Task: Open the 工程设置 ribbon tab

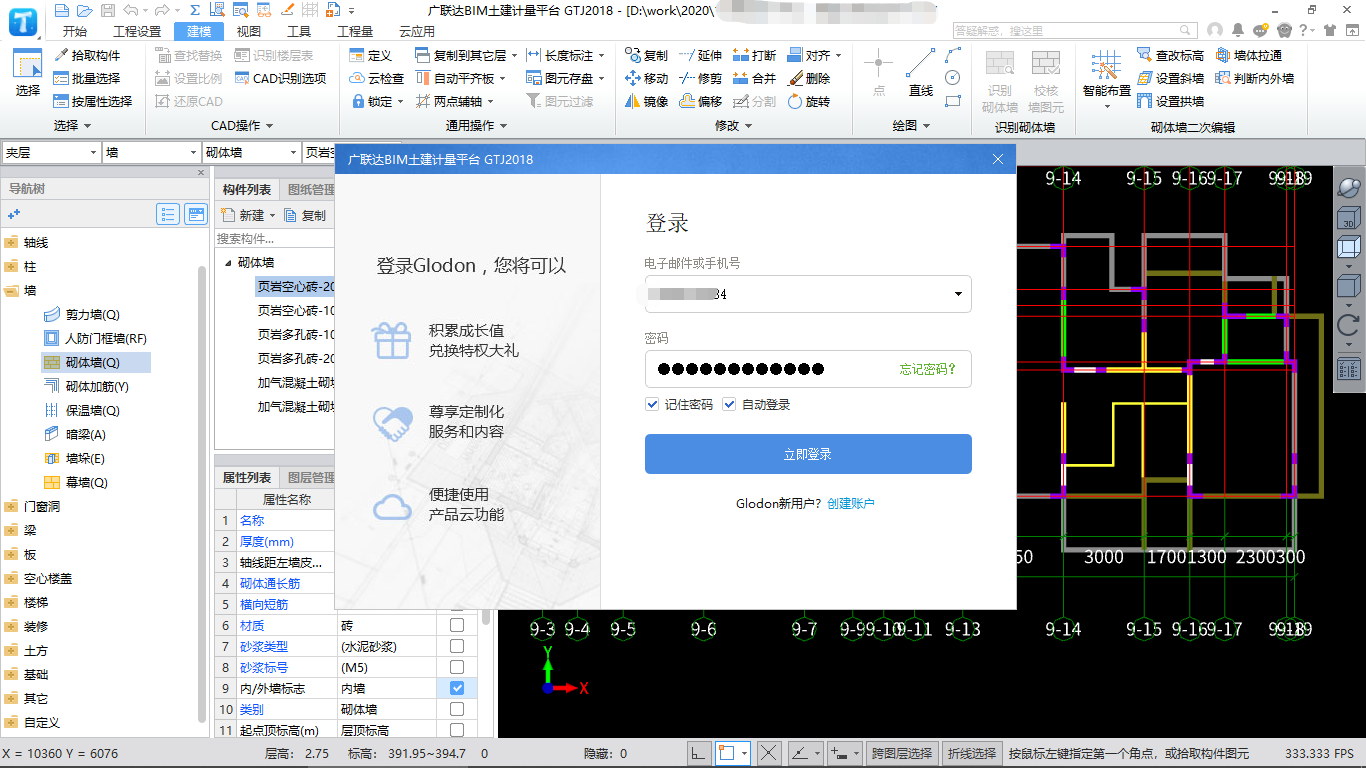Action: tap(137, 31)
